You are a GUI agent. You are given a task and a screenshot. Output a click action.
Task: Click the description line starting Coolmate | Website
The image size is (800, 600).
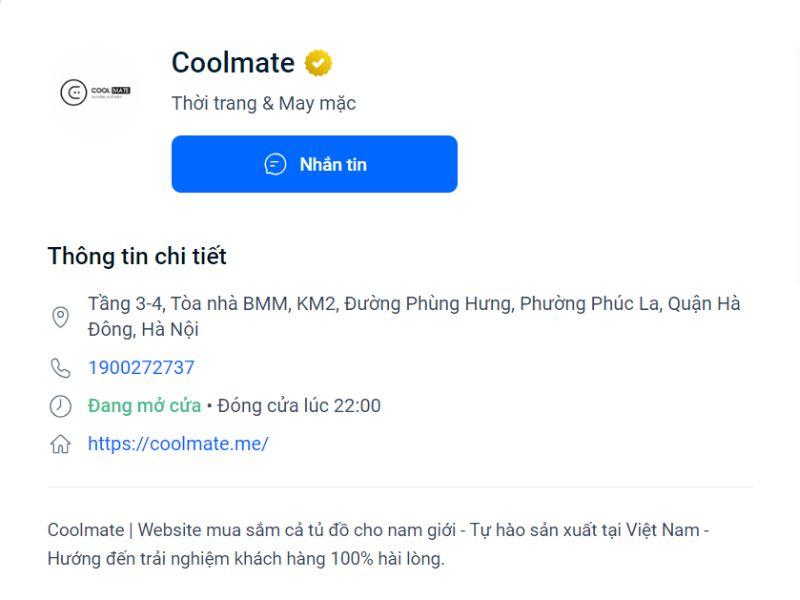378,530
